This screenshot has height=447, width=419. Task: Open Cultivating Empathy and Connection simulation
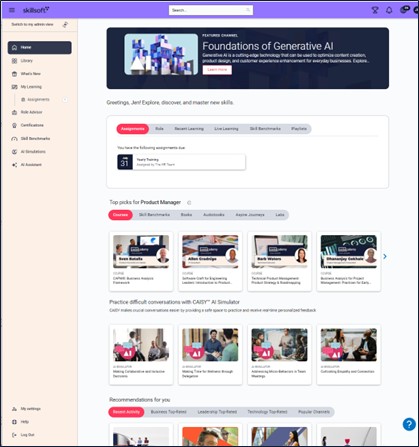point(349,355)
